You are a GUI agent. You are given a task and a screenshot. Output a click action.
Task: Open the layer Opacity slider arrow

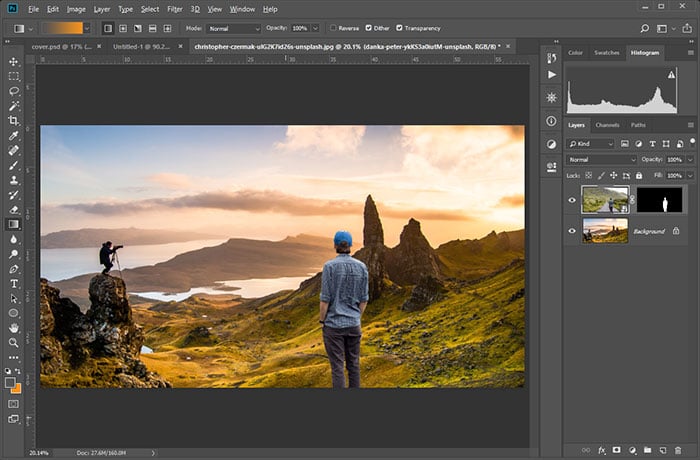690,159
